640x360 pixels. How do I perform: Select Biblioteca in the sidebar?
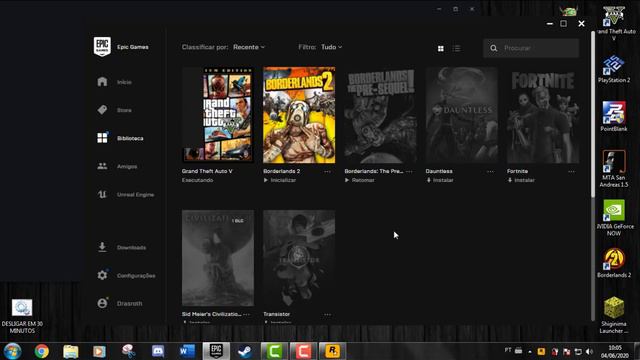(x=130, y=138)
